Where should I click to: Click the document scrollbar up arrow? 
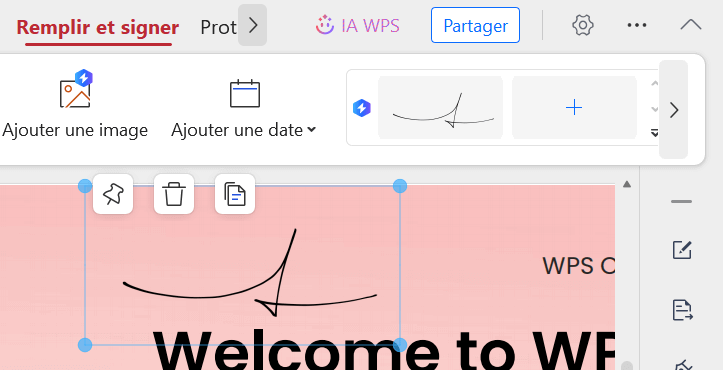tap(627, 185)
